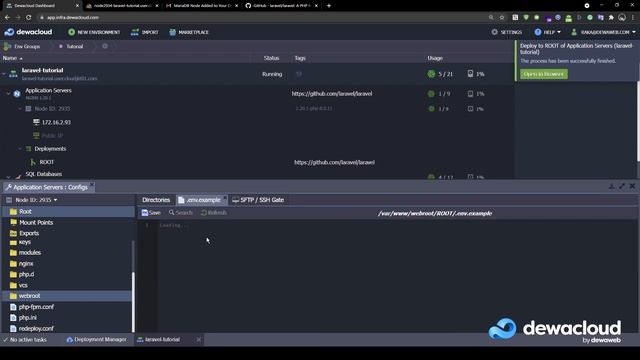Open a new browser tab
The width and height of the screenshot is (640, 360).
pos(329,6)
